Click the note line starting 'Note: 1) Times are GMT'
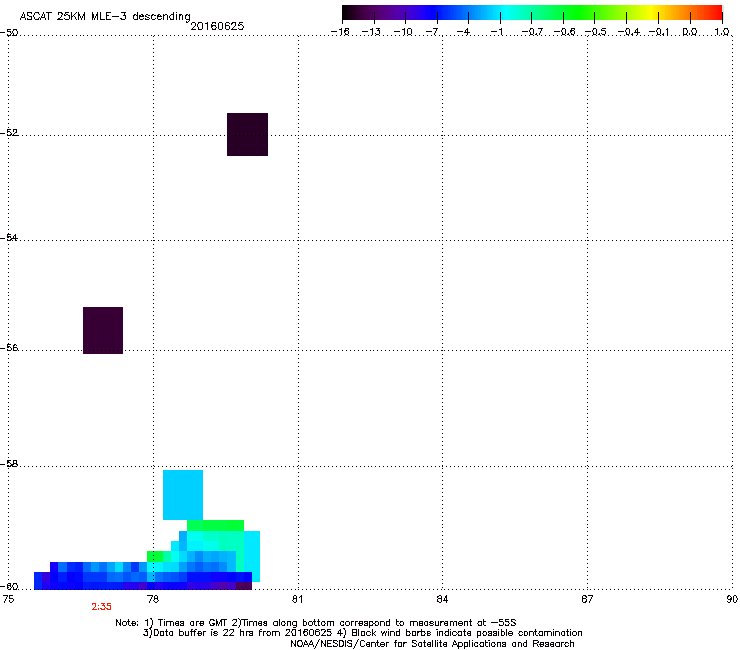The height and width of the screenshot is (650, 740). pyautogui.click(x=316, y=623)
